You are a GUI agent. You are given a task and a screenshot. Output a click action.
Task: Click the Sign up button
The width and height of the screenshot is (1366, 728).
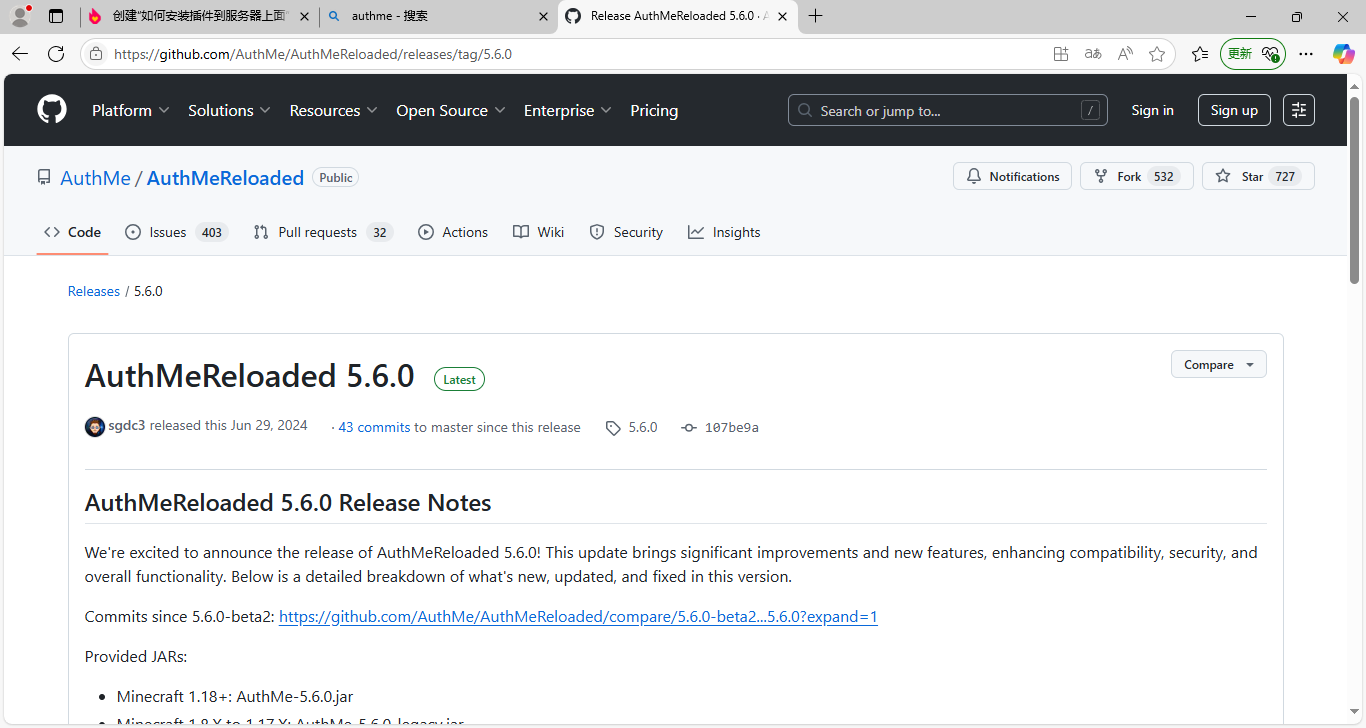1234,110
